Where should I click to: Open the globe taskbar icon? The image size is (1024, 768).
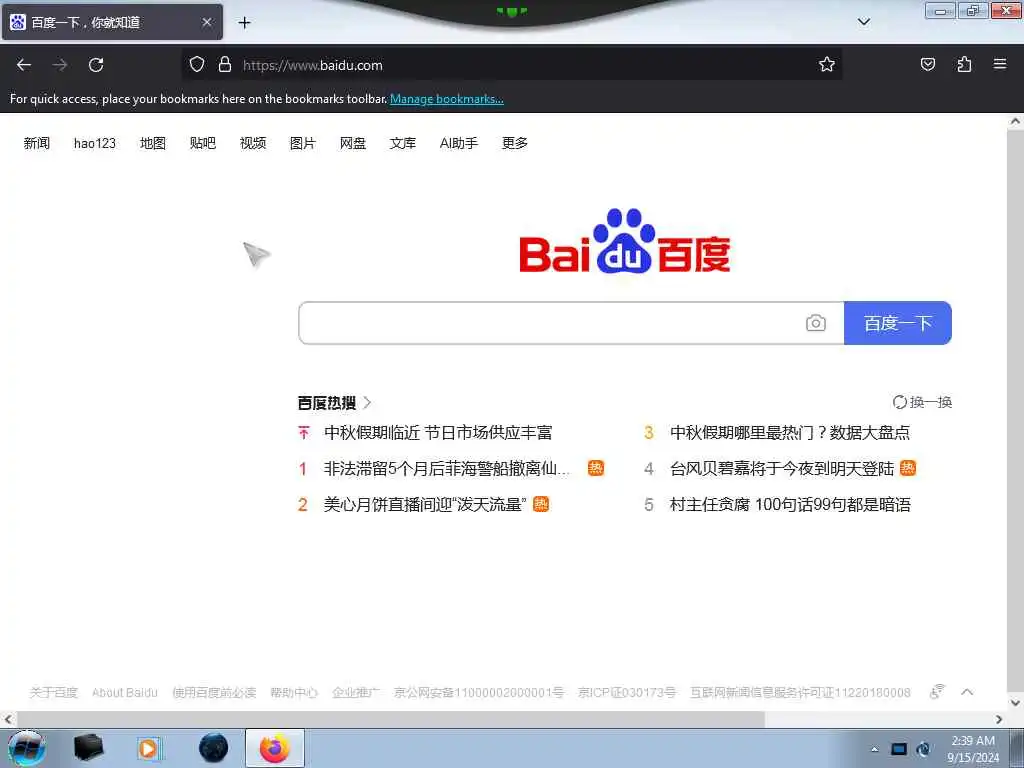click(x=214, y=748)
